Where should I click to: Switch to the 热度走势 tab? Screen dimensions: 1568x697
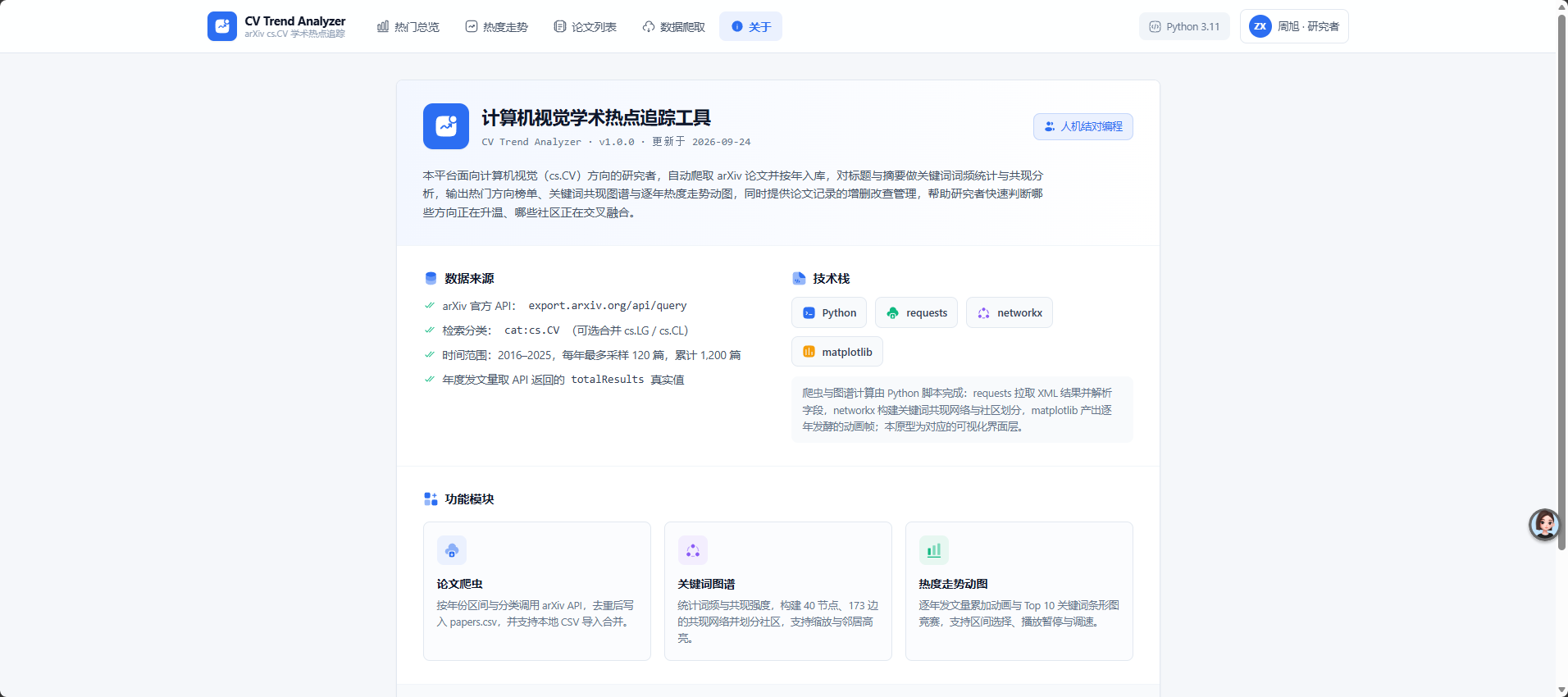point(497,26)
